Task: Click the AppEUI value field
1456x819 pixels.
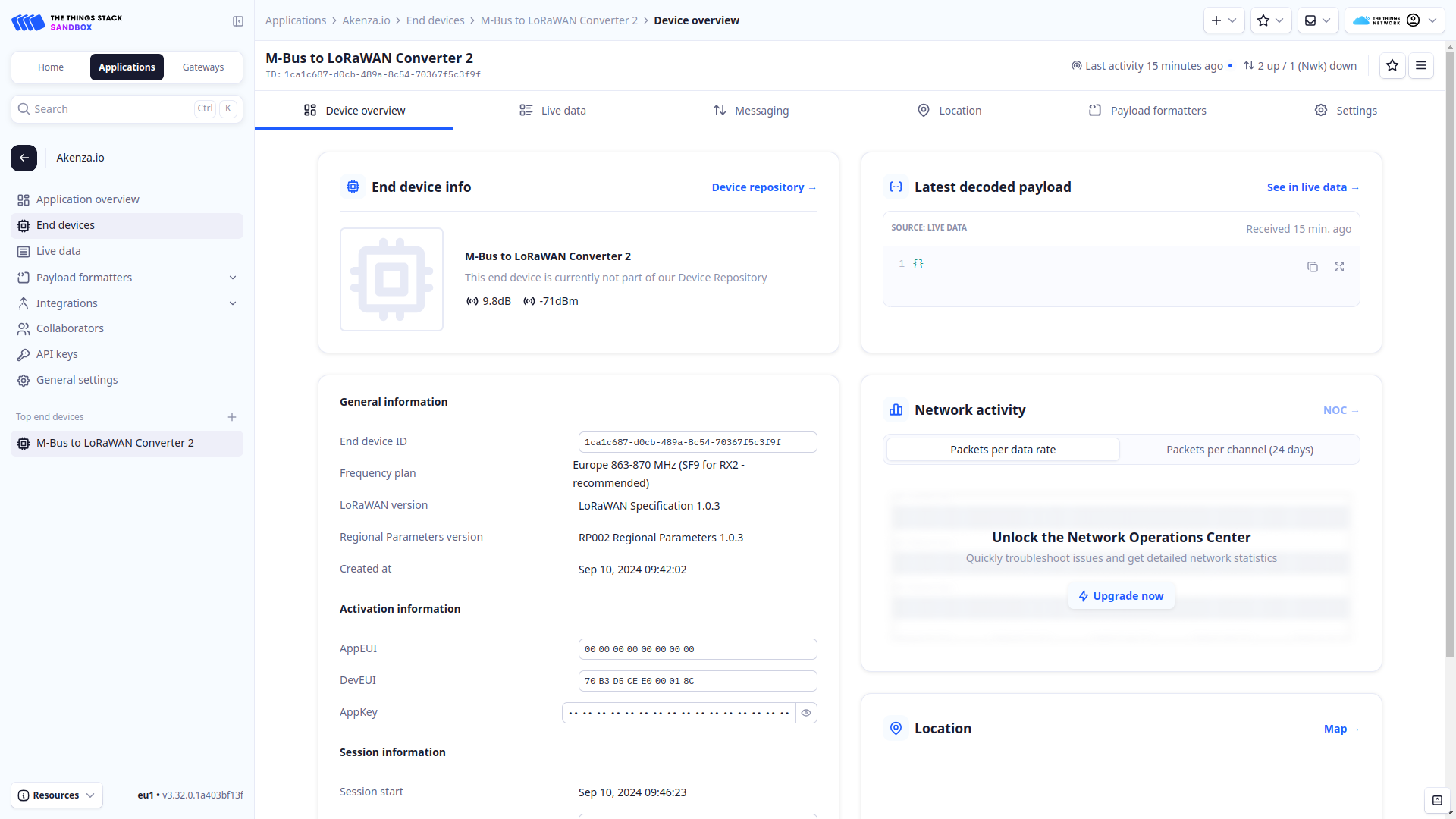Action: (698, 649)
